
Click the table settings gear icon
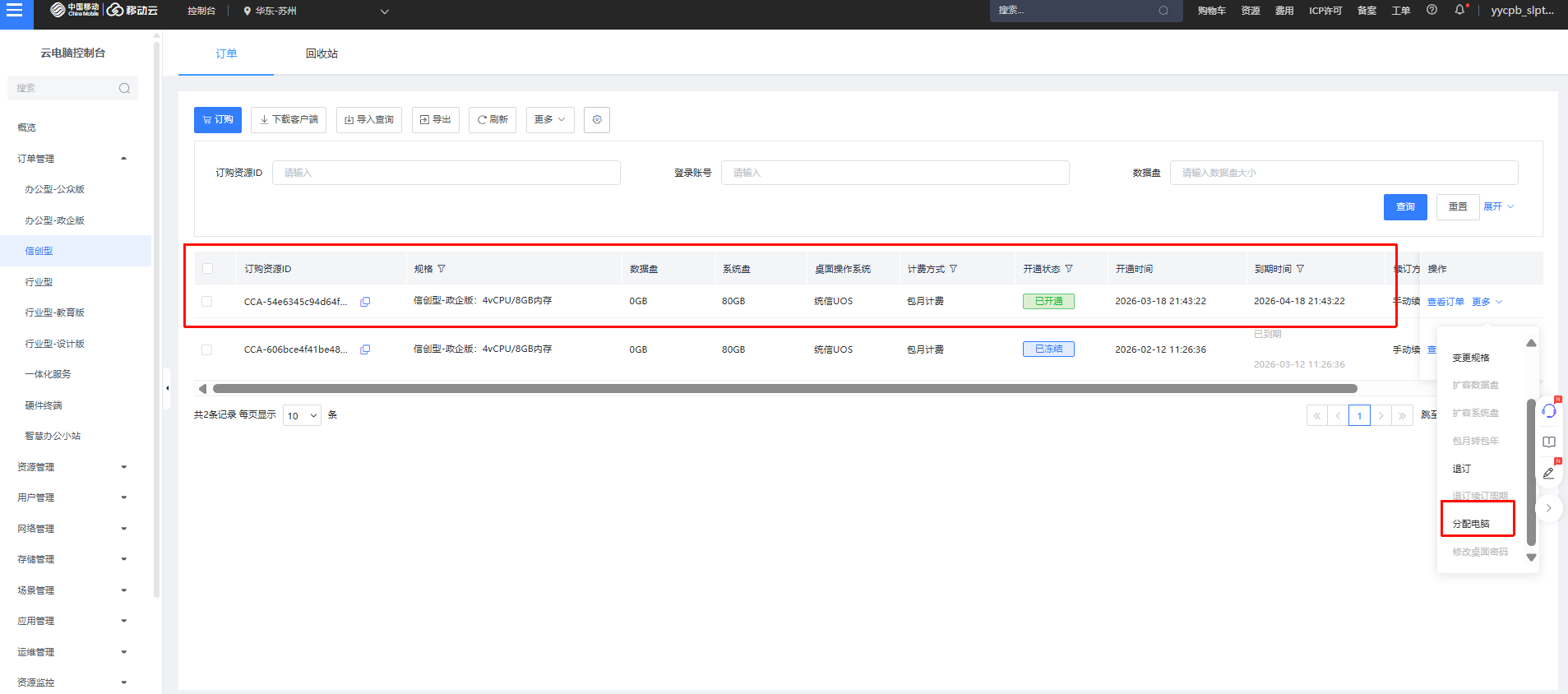coord(597,120)
